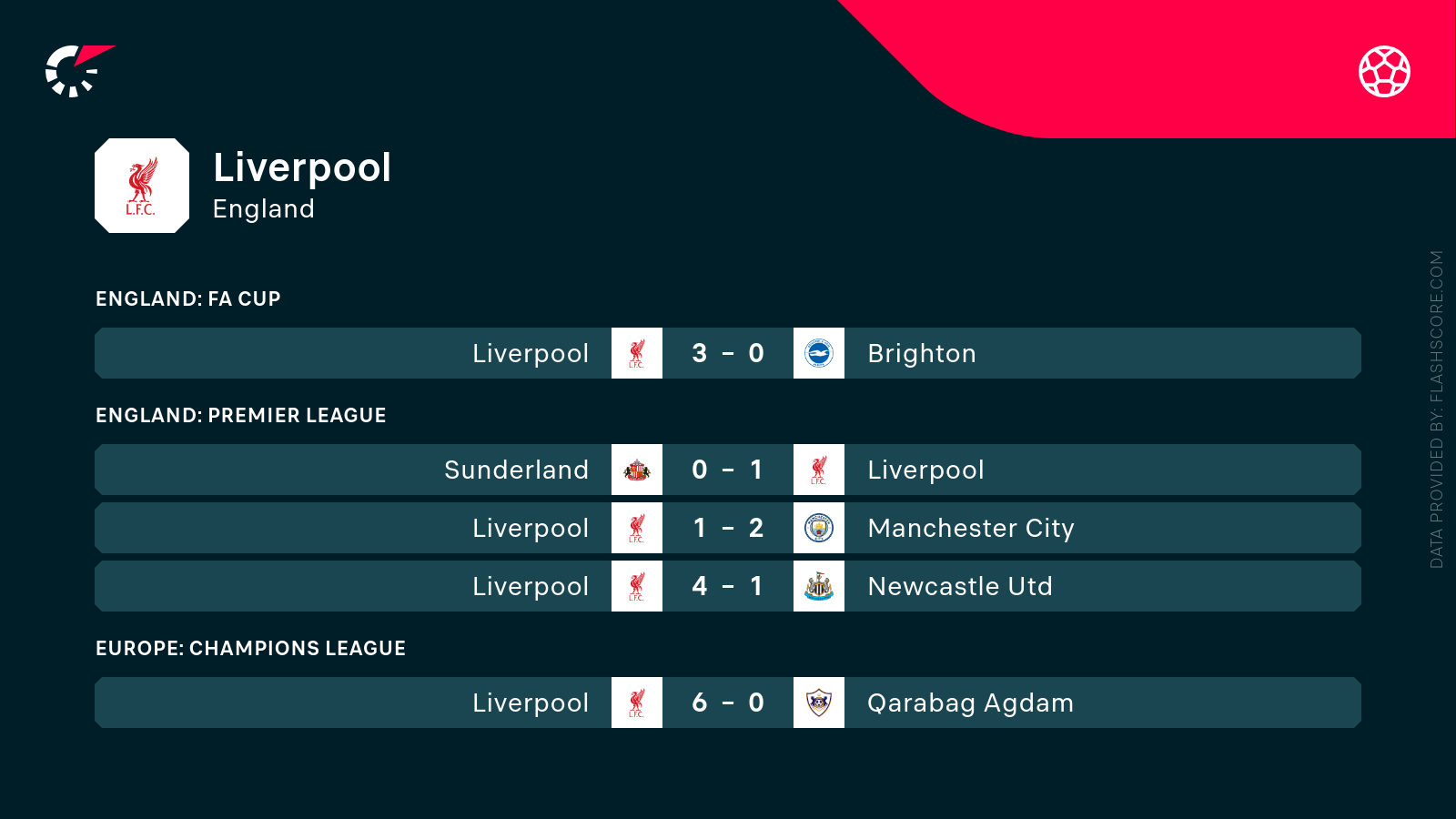1456x819 pixels.
Task: Click the 6 - 0 score against Qarabag
Action: click(728, 703)
